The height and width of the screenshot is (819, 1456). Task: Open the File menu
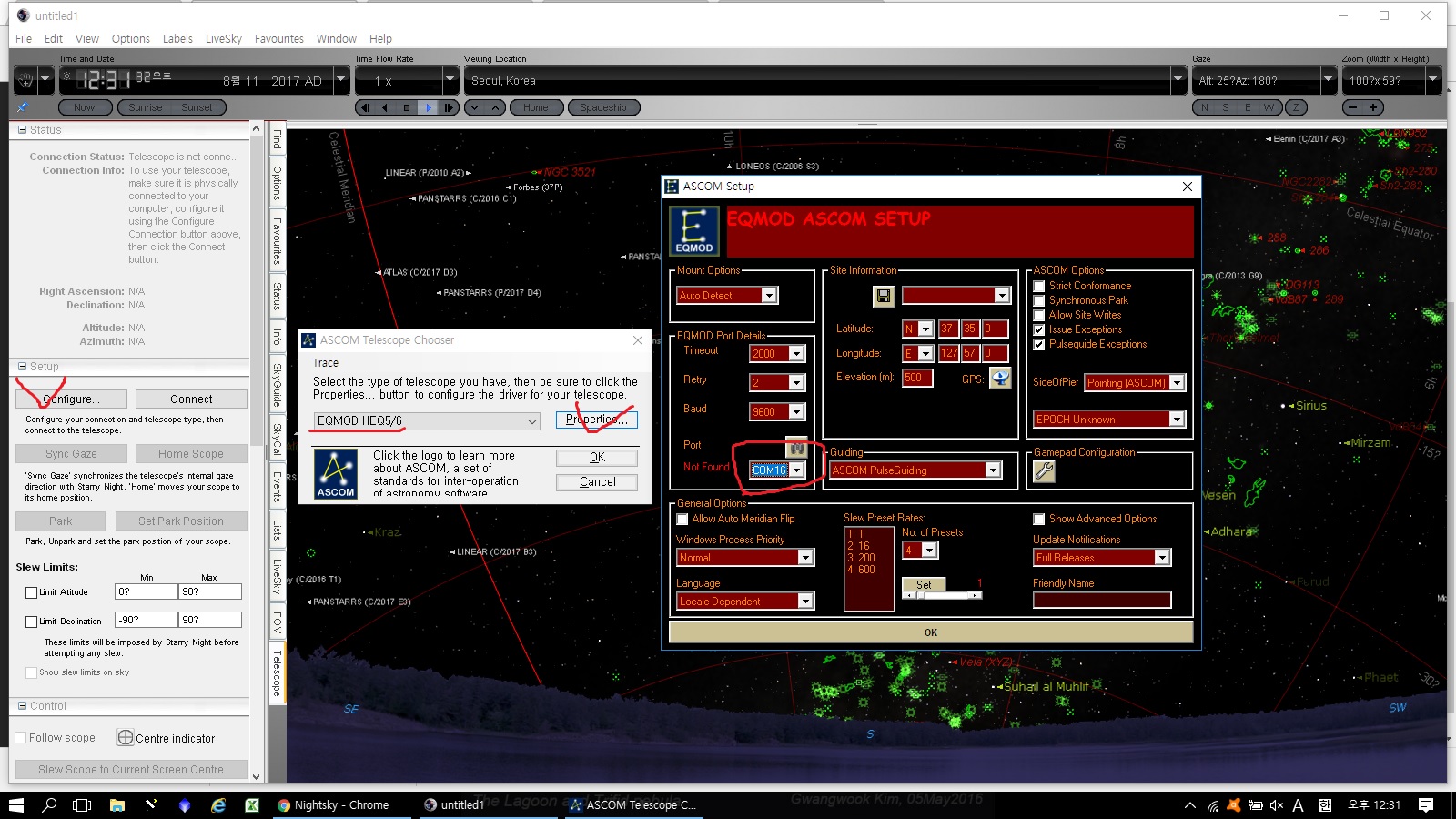(24, 39)
